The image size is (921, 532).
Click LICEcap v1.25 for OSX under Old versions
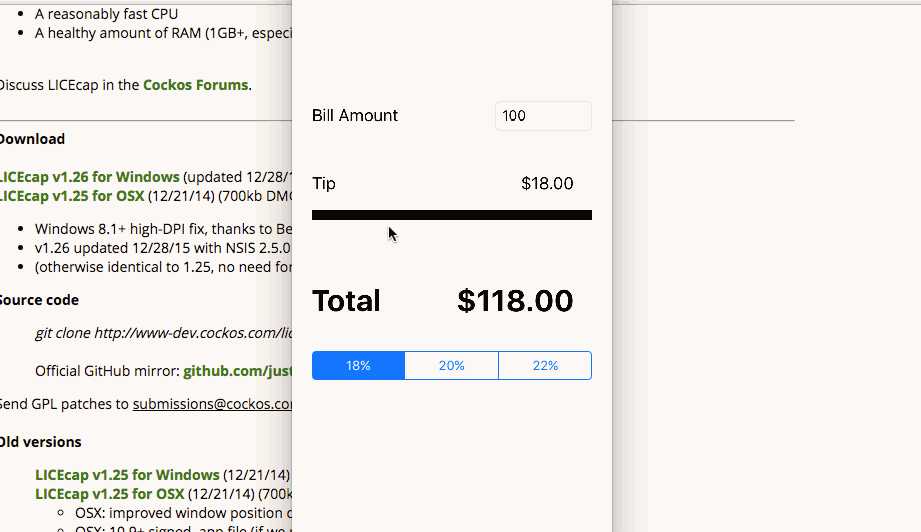click(x=109, y=494)
